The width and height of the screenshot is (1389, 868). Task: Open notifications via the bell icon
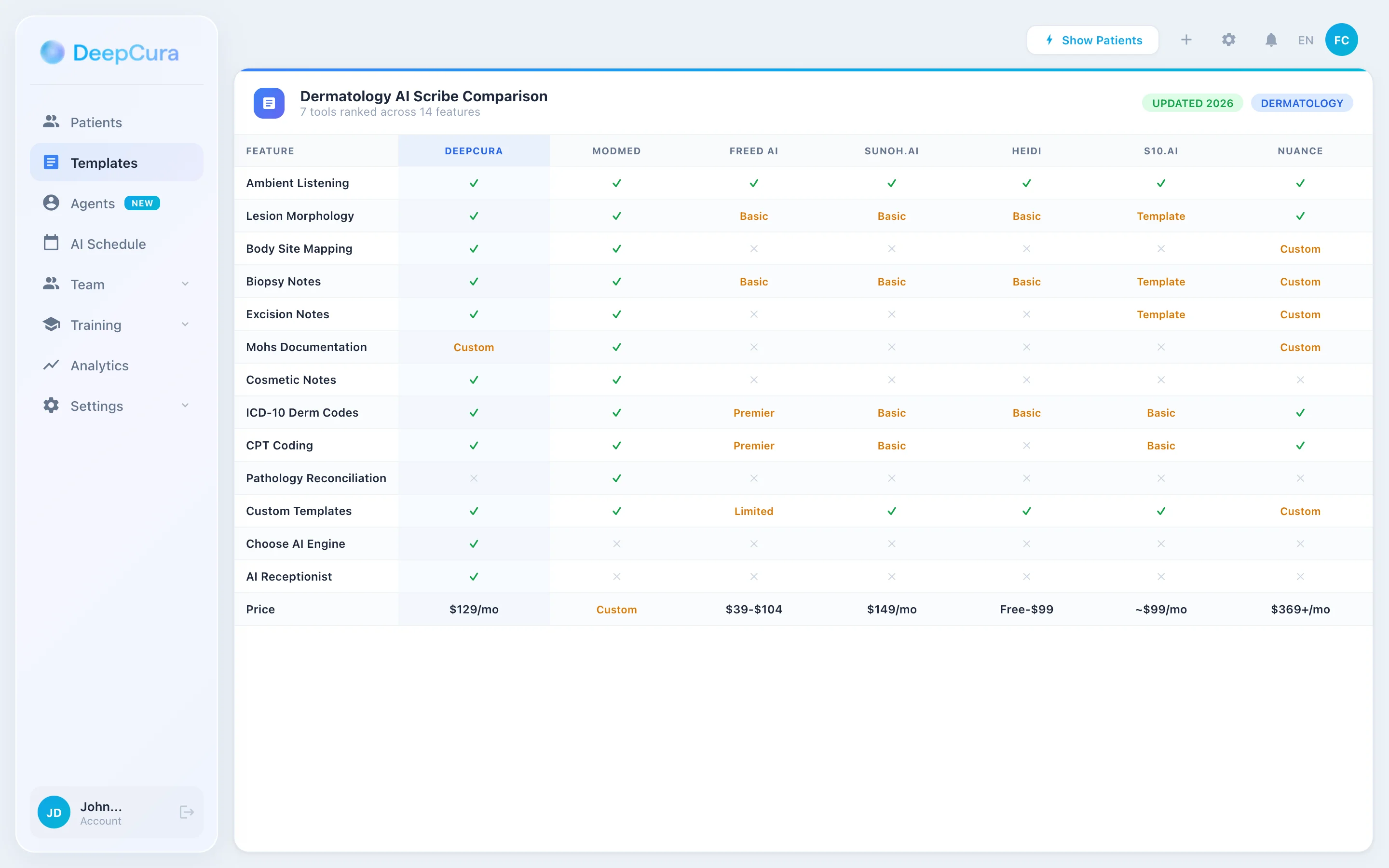[x=1270, y=40]
